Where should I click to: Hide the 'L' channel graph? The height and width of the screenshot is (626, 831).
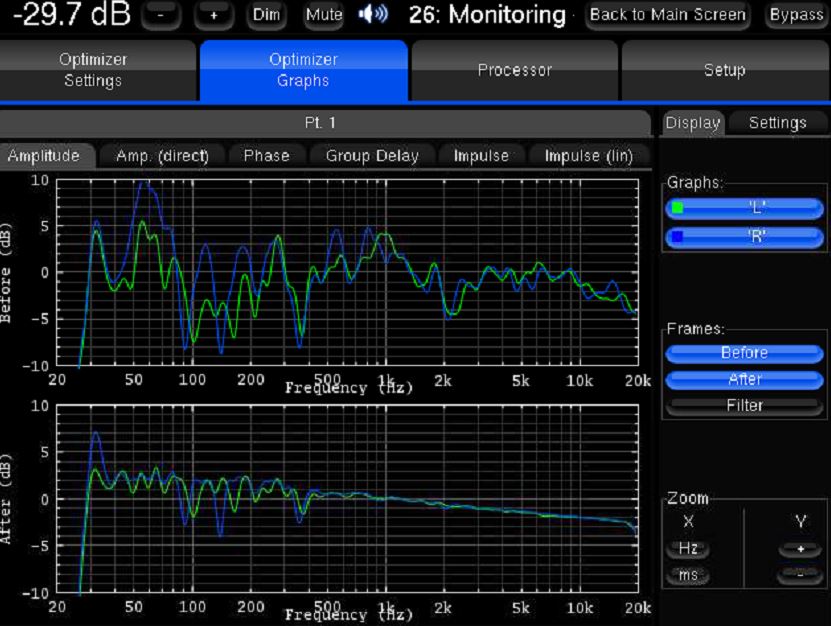pyautogui.click(x=744, y=208)
